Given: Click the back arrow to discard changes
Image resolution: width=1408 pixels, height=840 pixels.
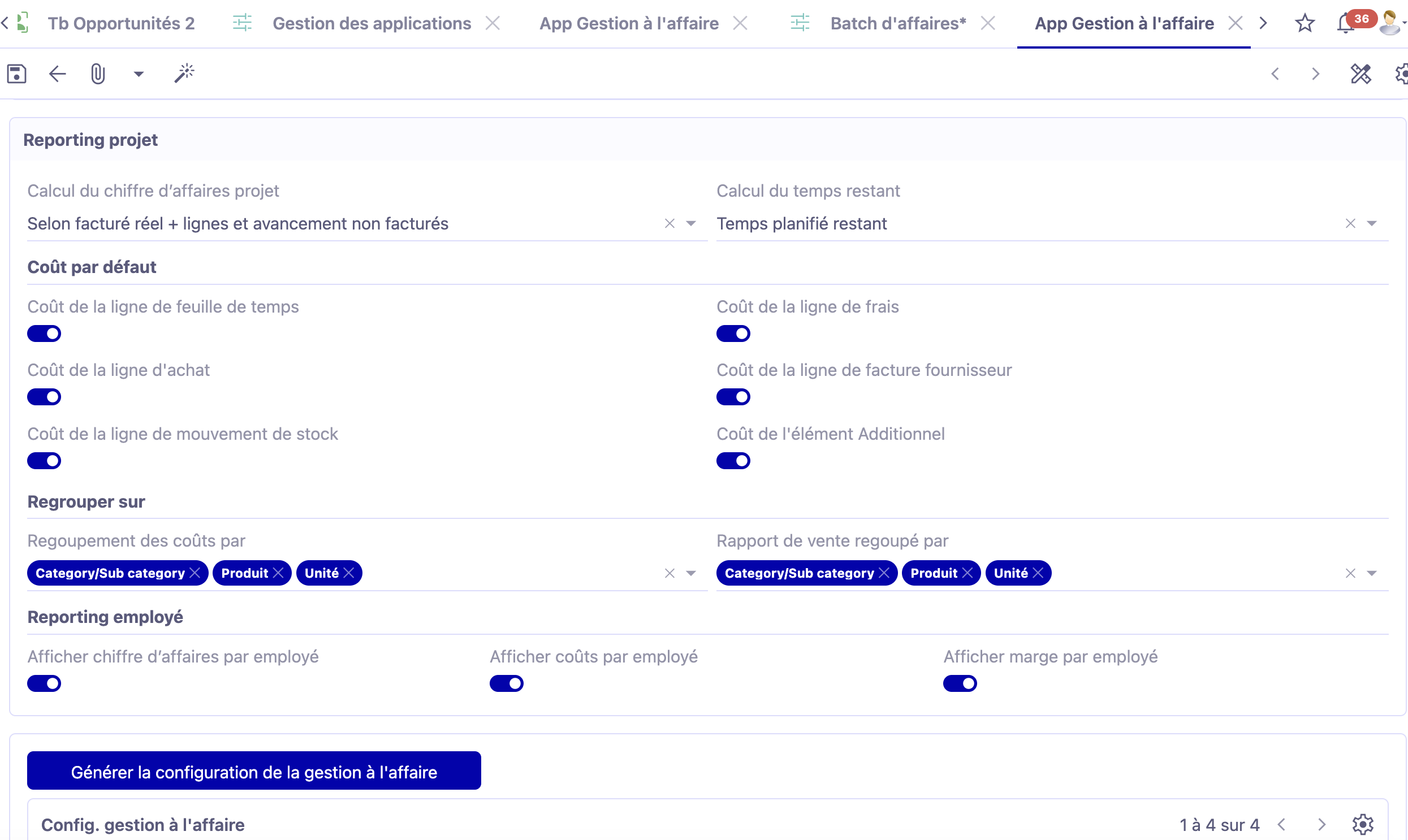Looking at the screenshot, I should click(x=56, y=74).
